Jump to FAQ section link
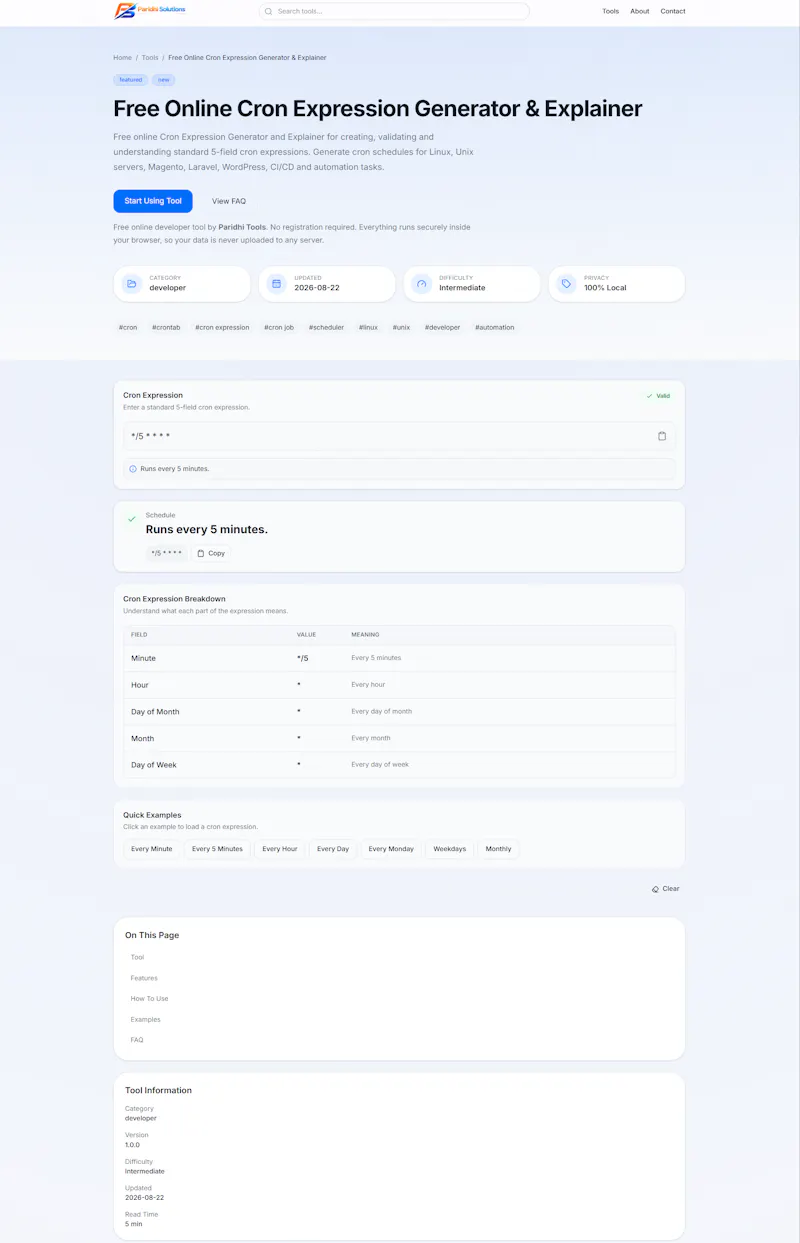Image resolution: width=800 pixels, height=1243 pixels. click(137, 1040)
